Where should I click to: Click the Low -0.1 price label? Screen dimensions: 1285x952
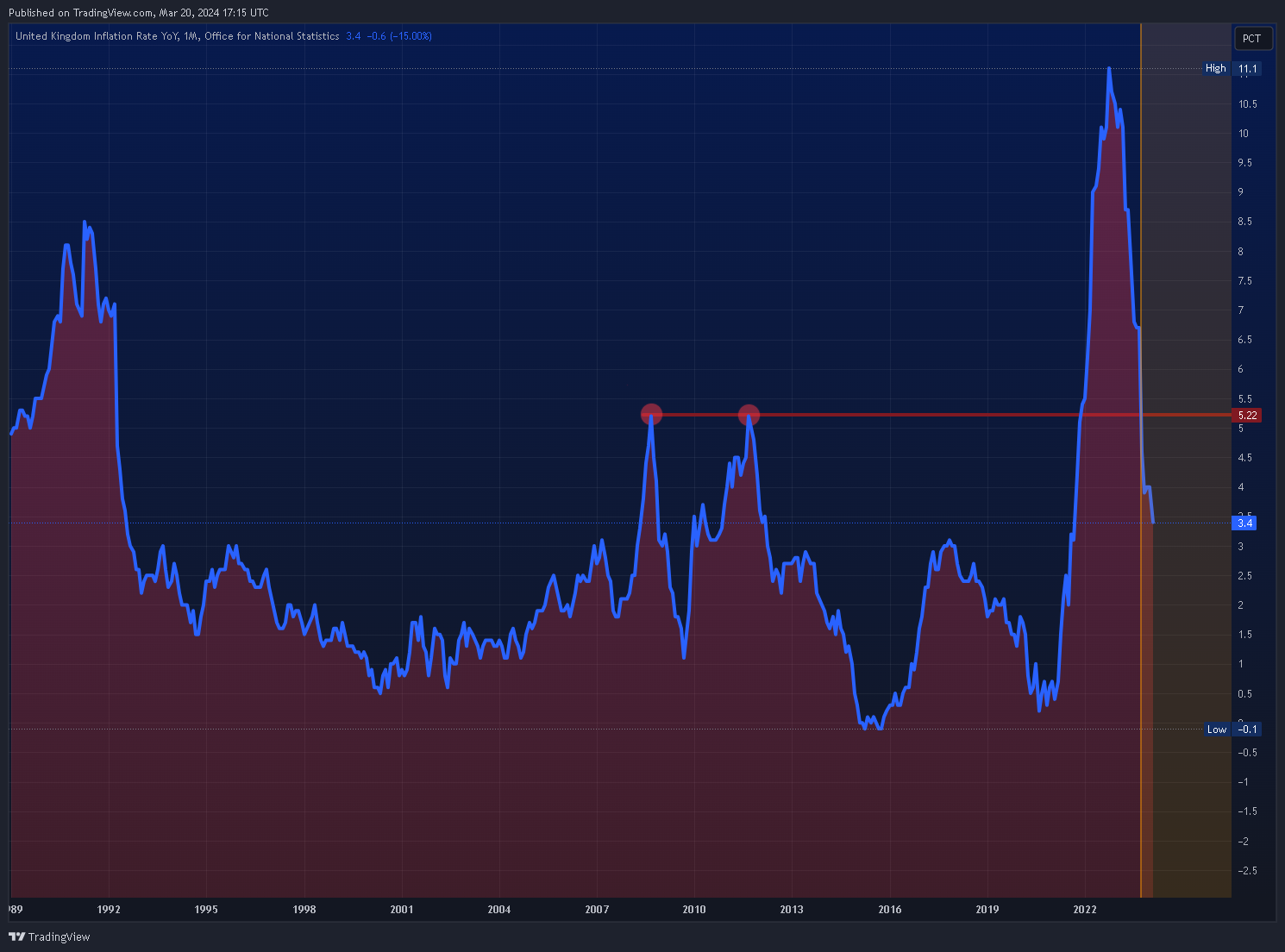pos(1232,730)
